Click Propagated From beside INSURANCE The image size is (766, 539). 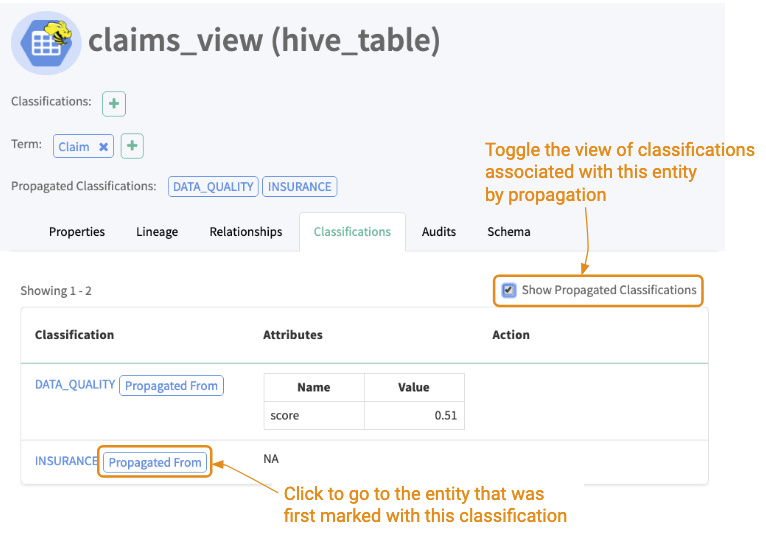click(155, 462)
